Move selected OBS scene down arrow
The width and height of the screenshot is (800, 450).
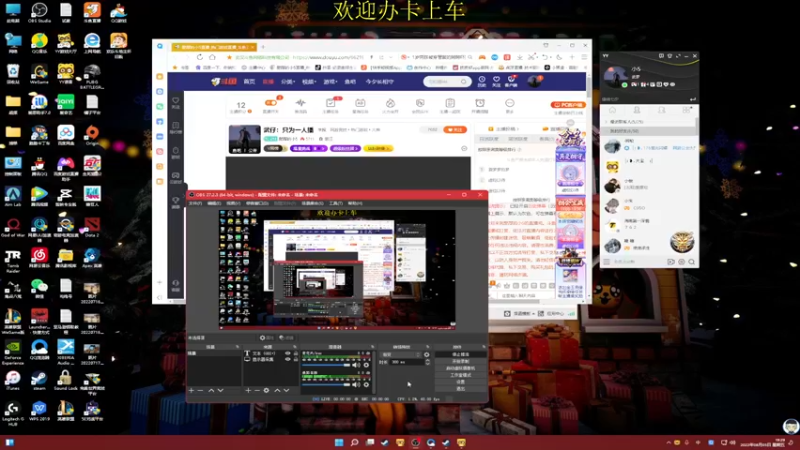[220, 390]
